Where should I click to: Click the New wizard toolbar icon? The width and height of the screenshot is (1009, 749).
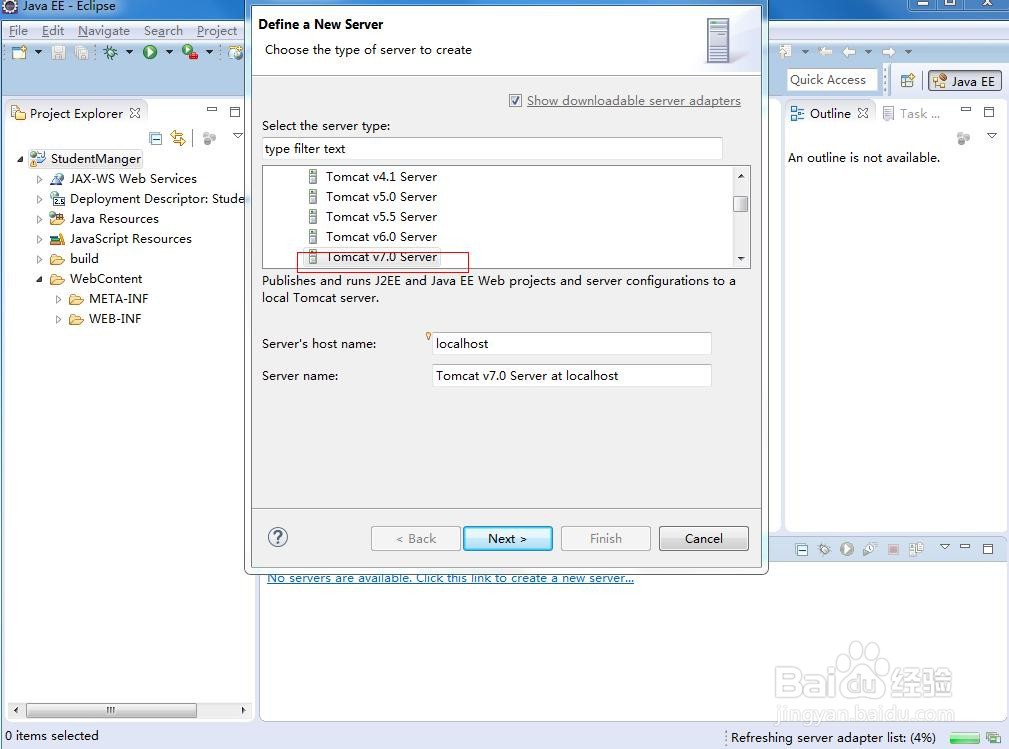tap(19, 52)
